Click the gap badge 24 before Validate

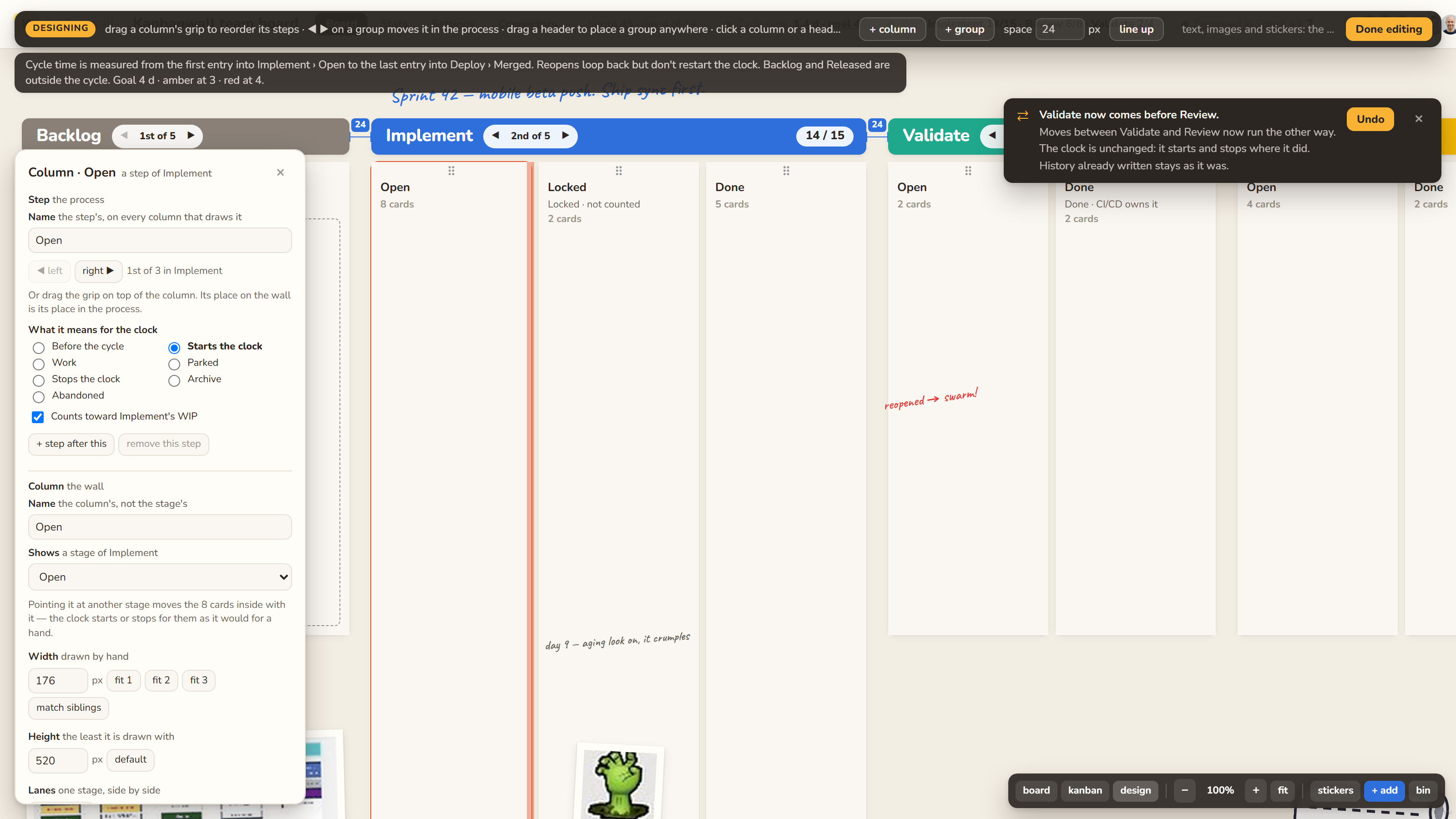(877, 124)
